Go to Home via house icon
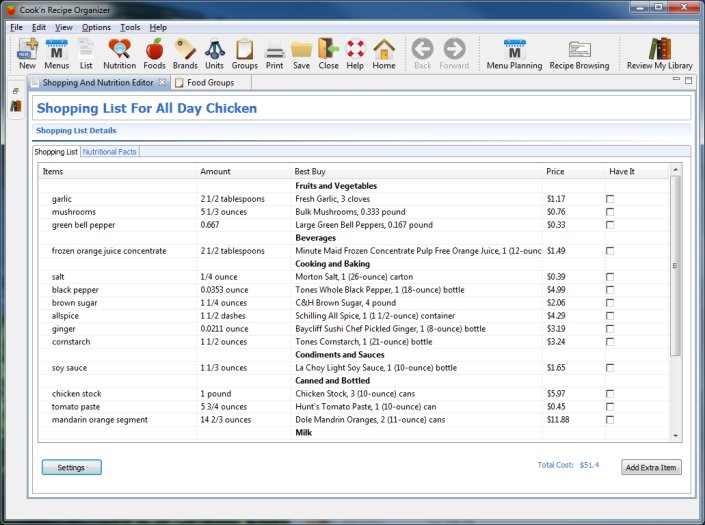The width and height of the screenshot is (705, 525). point(384,53)
